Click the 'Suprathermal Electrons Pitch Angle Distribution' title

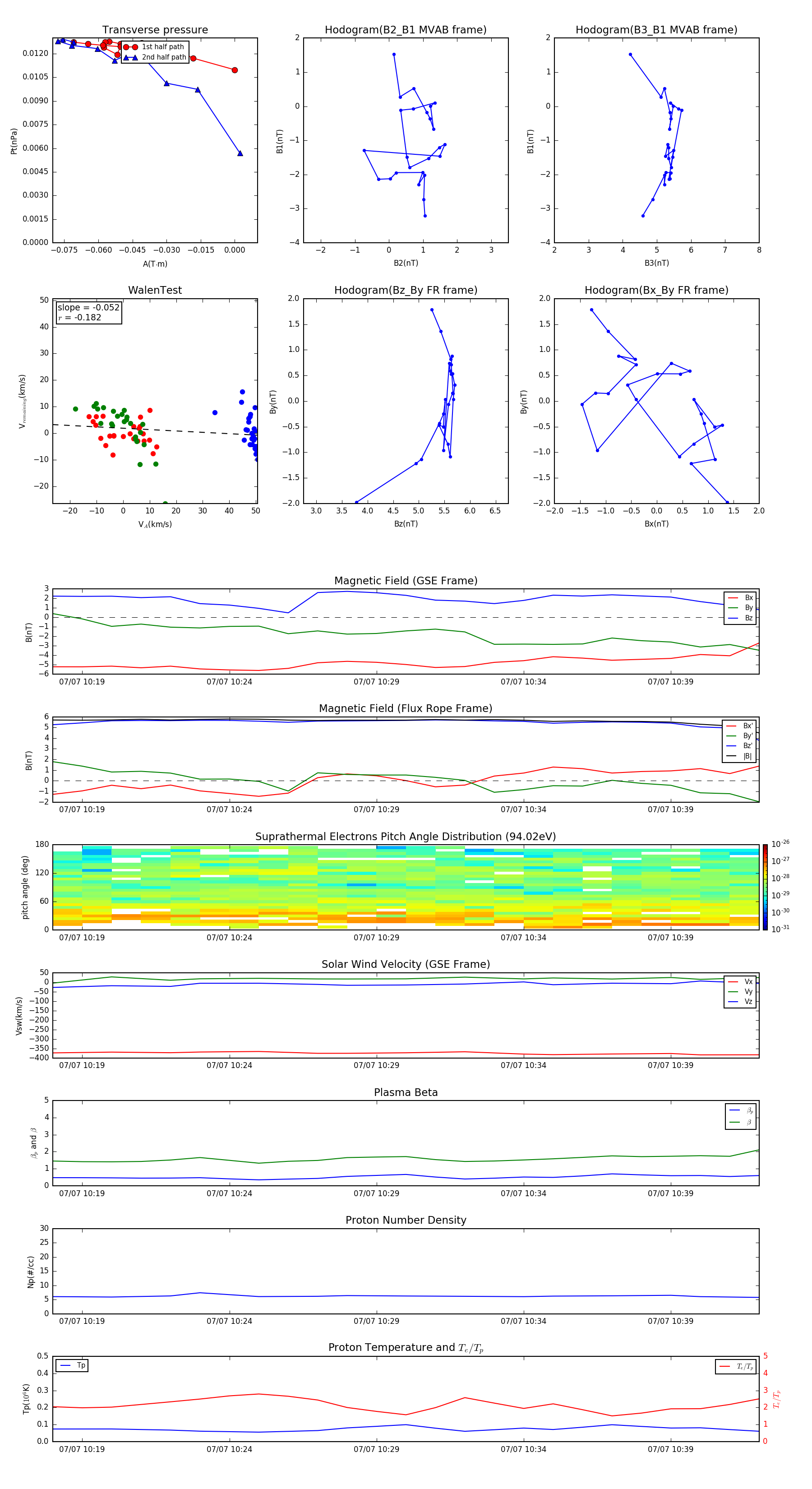click(406, 837)
